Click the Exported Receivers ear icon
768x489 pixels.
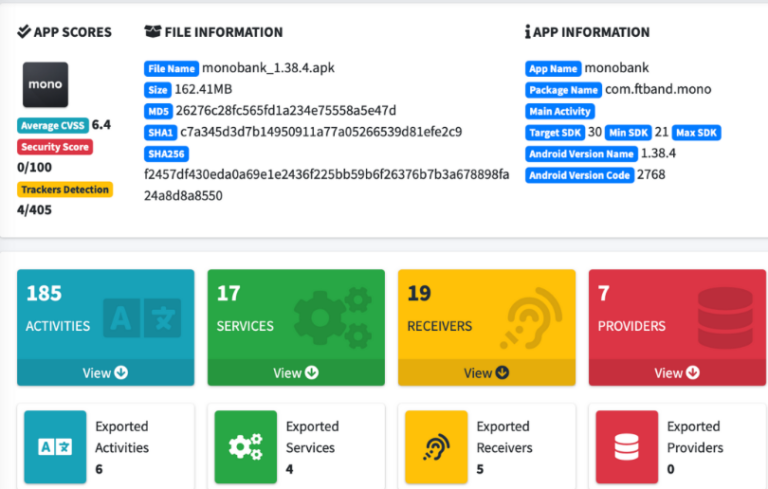coord(436,447)
